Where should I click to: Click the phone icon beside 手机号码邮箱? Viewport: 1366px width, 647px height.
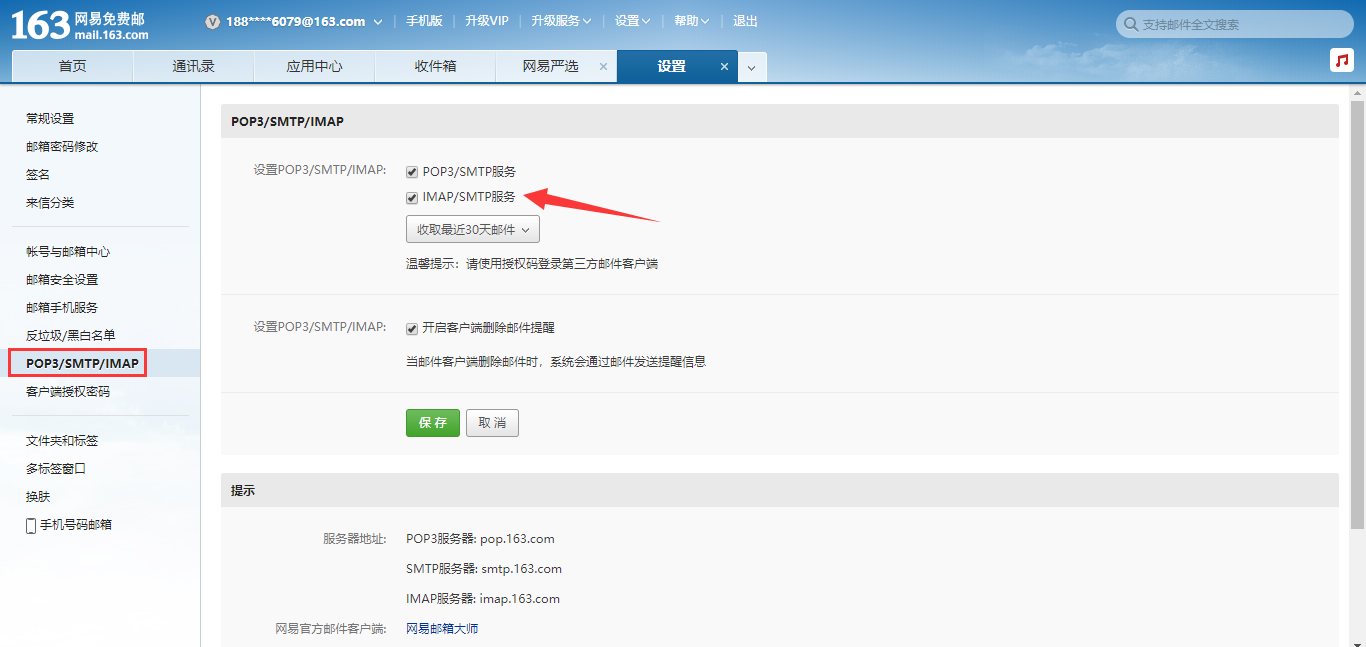(31, 525)
